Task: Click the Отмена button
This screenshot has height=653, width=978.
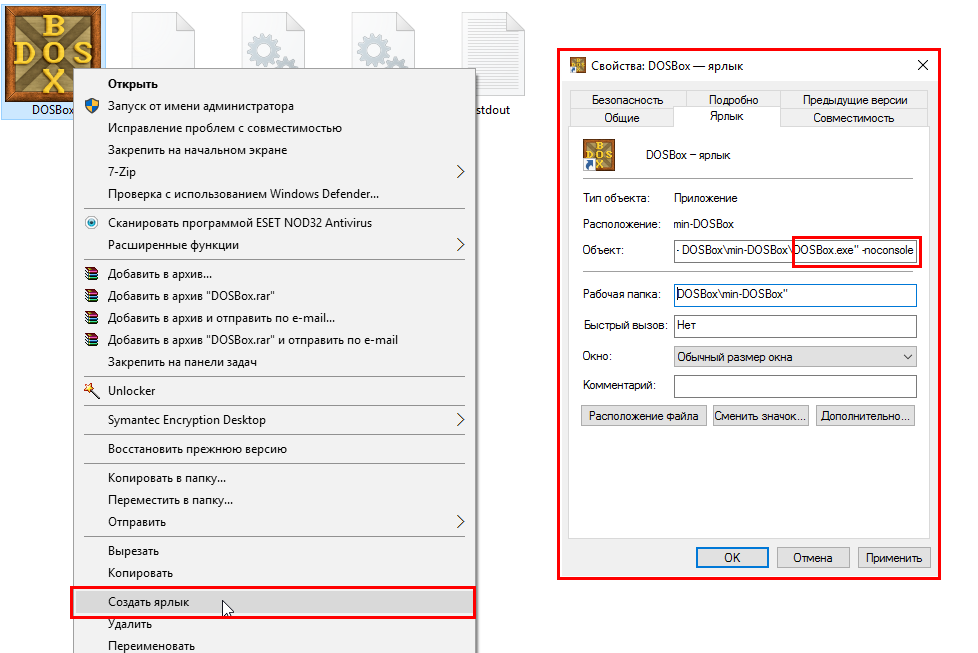Action: [813, 558]
